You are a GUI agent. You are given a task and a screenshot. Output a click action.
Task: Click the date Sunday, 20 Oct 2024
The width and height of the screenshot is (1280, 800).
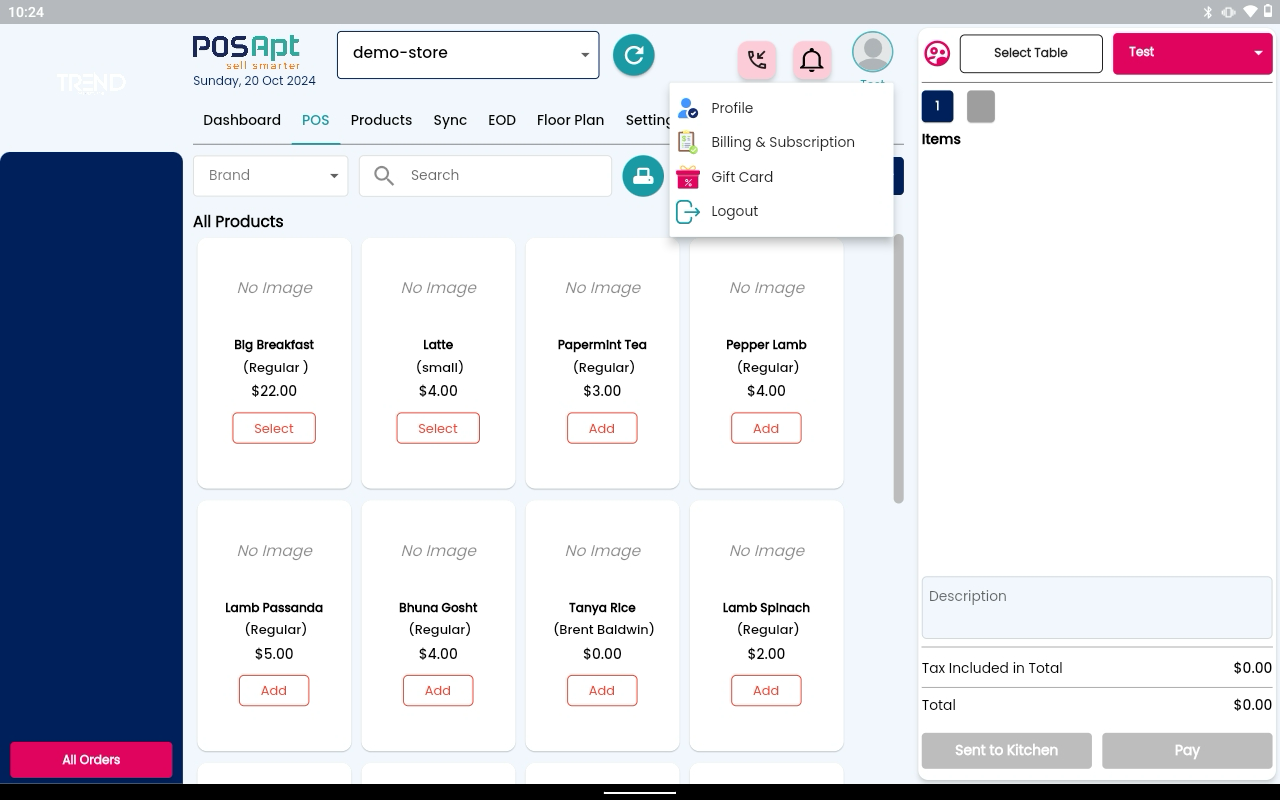point(254,81)
